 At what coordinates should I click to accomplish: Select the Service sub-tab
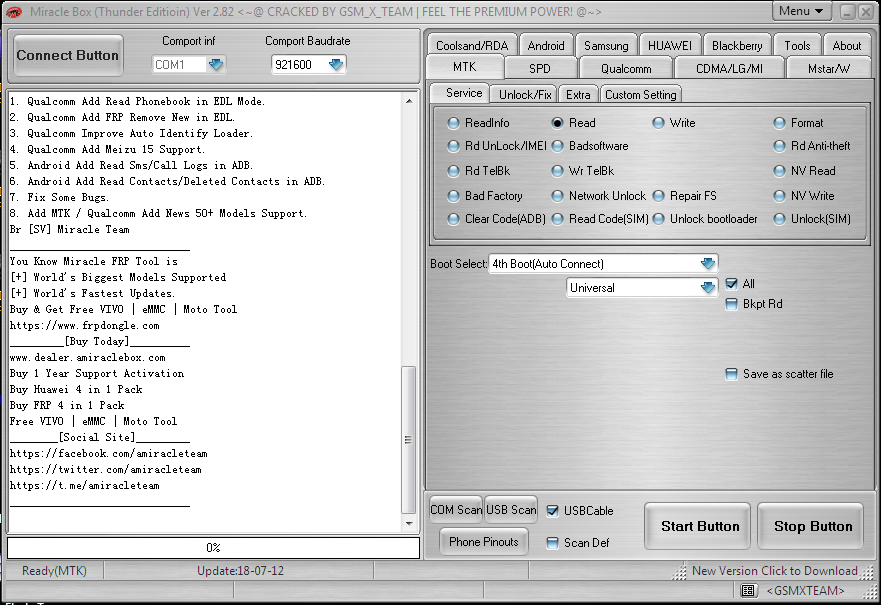461,93
